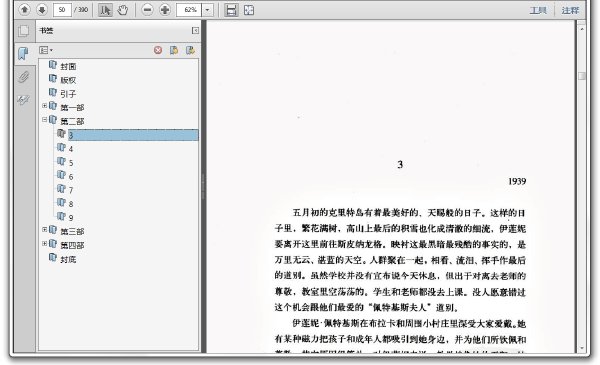
Task: Activate the text selection tool
Action: tap(105, 10)
